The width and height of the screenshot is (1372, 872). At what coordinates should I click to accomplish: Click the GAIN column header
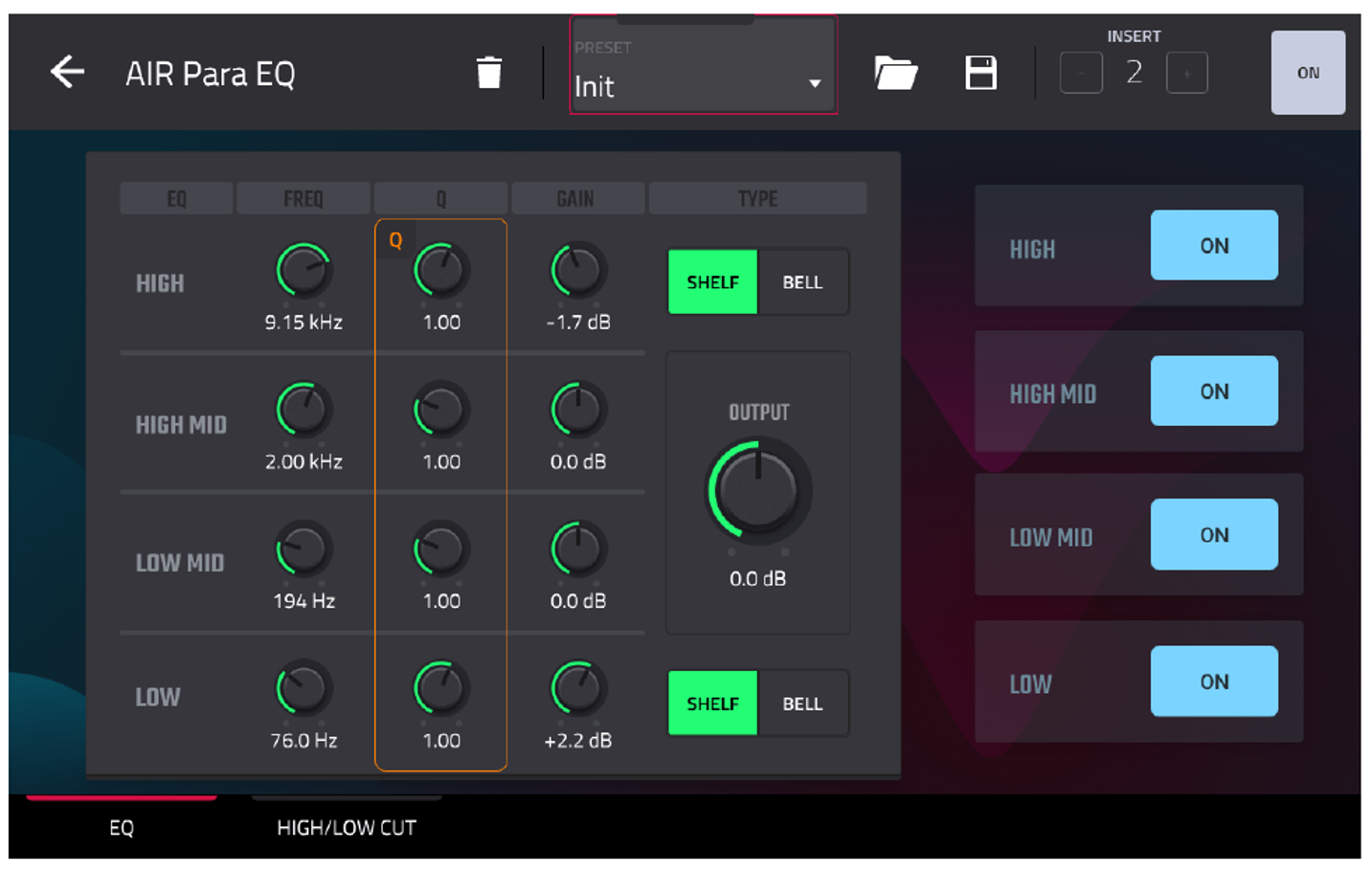tap(576, 198)
